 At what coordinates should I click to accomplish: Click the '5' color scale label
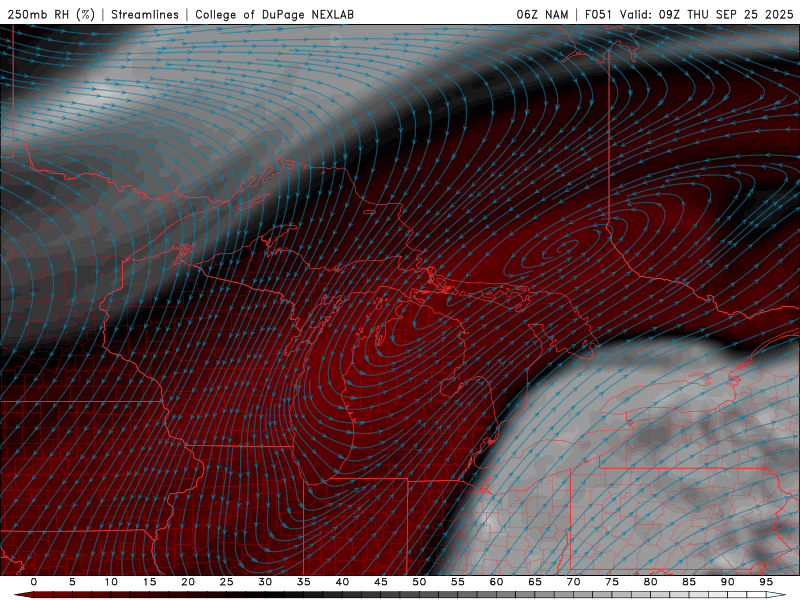click(x=72, y=582)
